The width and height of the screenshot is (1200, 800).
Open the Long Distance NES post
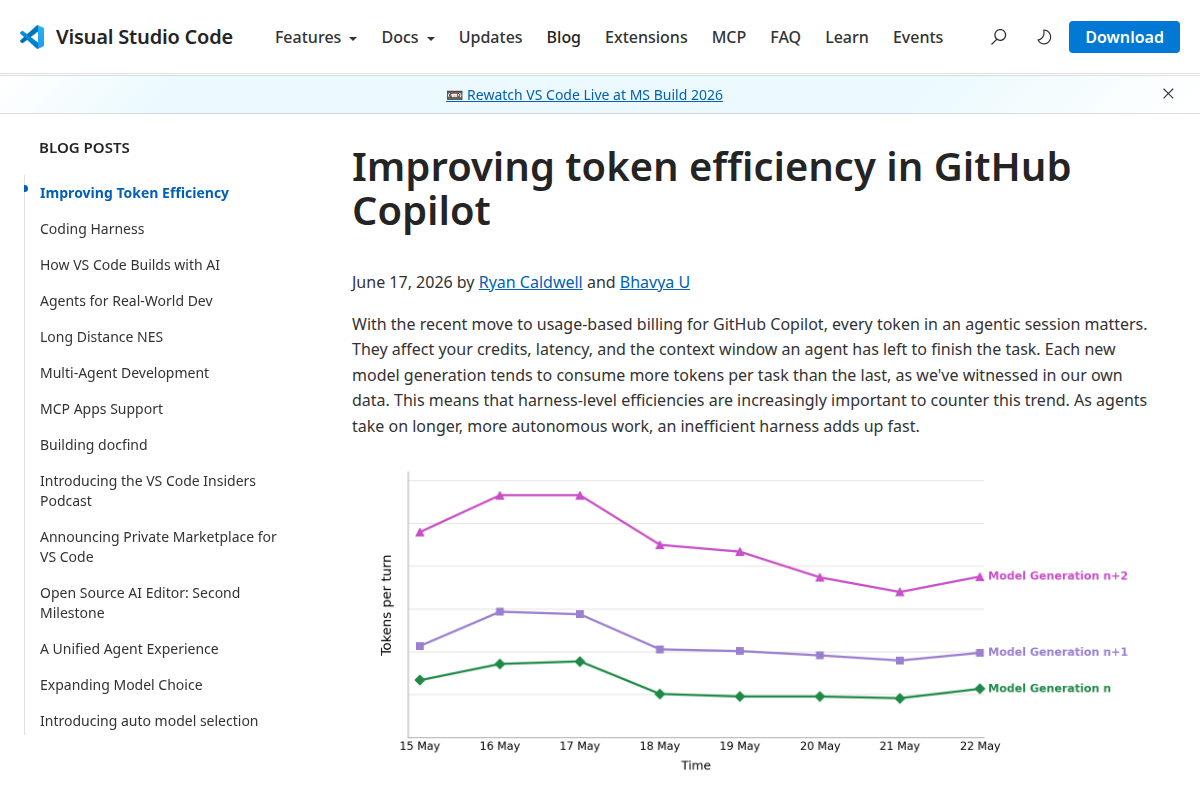(x=101, y=337)
